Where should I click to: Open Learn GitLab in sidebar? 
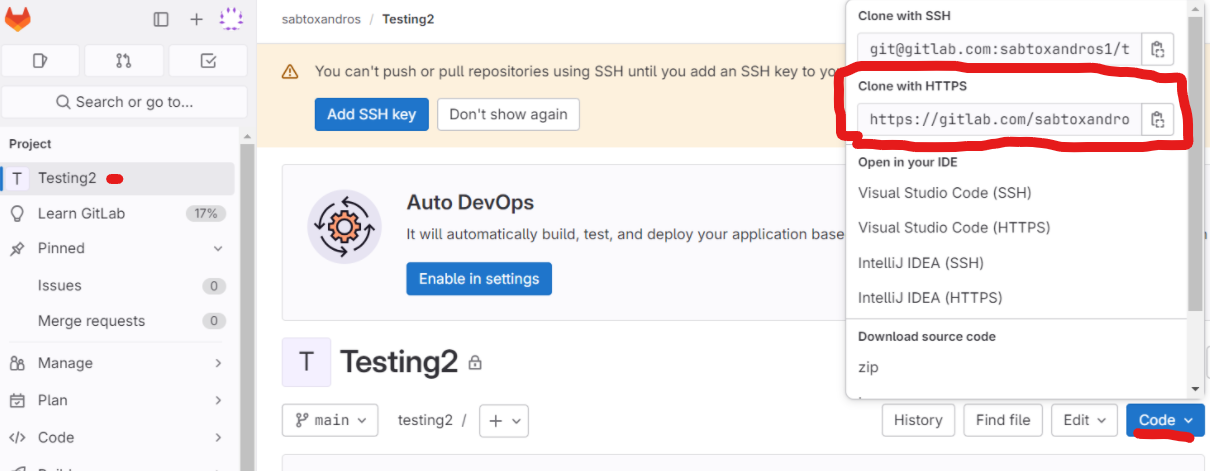(x=118, y=213)
